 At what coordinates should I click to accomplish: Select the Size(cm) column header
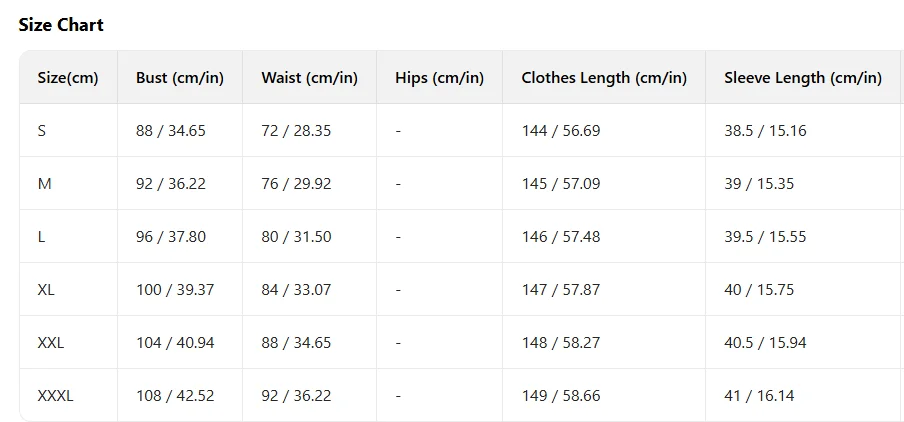click(68, 78)
